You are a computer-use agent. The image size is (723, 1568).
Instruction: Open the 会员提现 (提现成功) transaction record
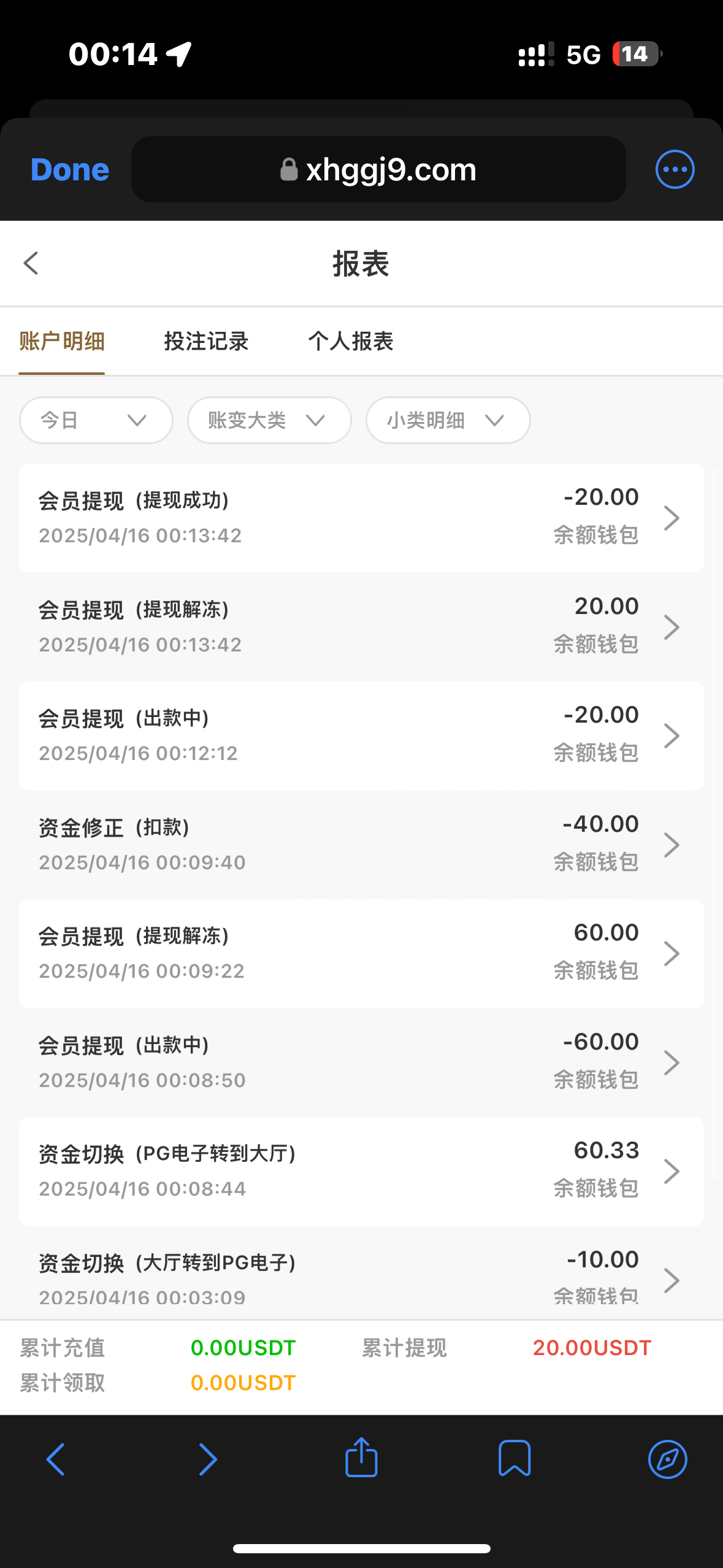tap(361, 518)
